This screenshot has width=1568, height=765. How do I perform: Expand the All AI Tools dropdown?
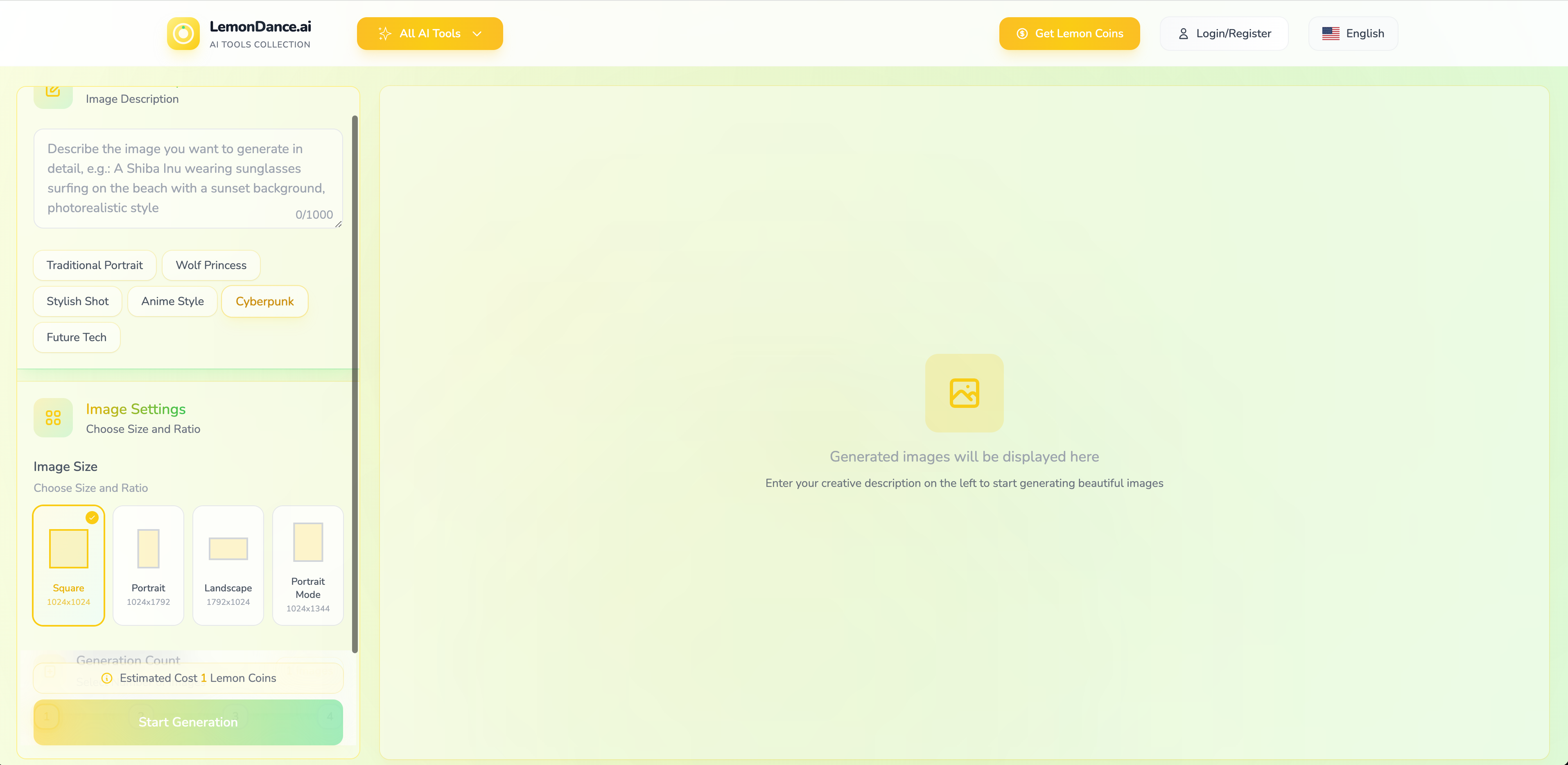tap(430, 34)
